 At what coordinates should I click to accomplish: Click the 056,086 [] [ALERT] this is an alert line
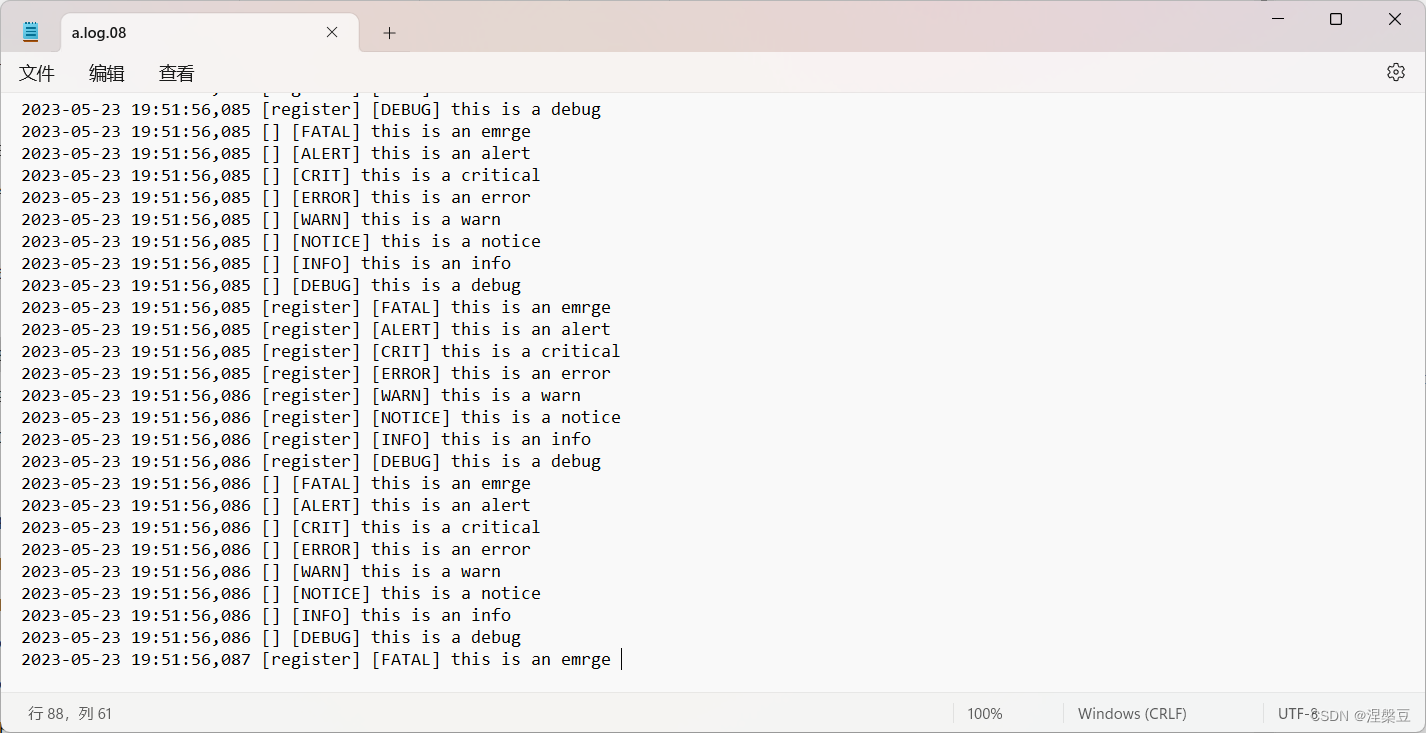pyautogui.click(x=276, y=505)
